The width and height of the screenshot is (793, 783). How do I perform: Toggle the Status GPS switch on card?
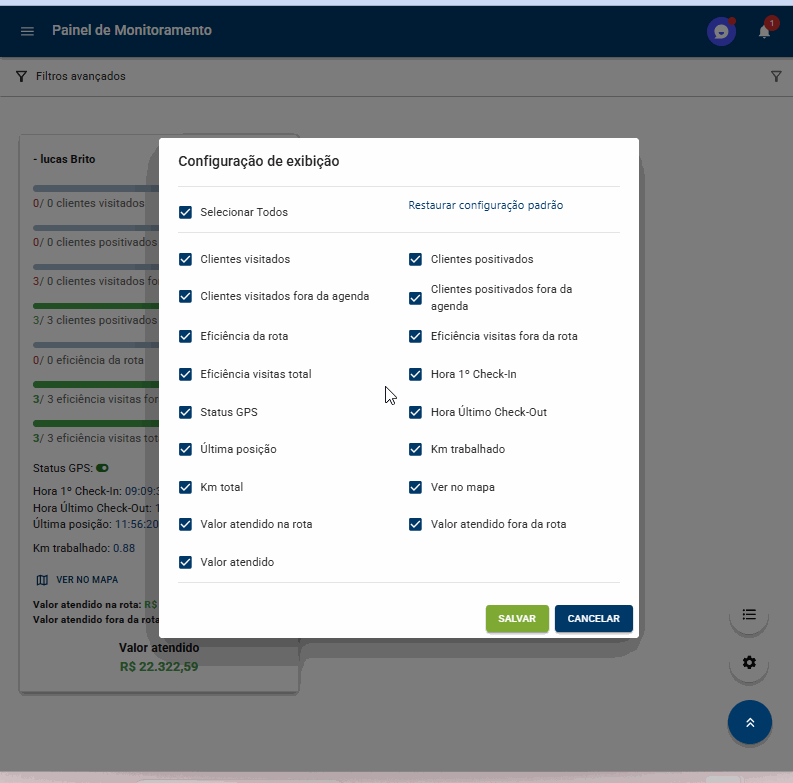[102, 468]
